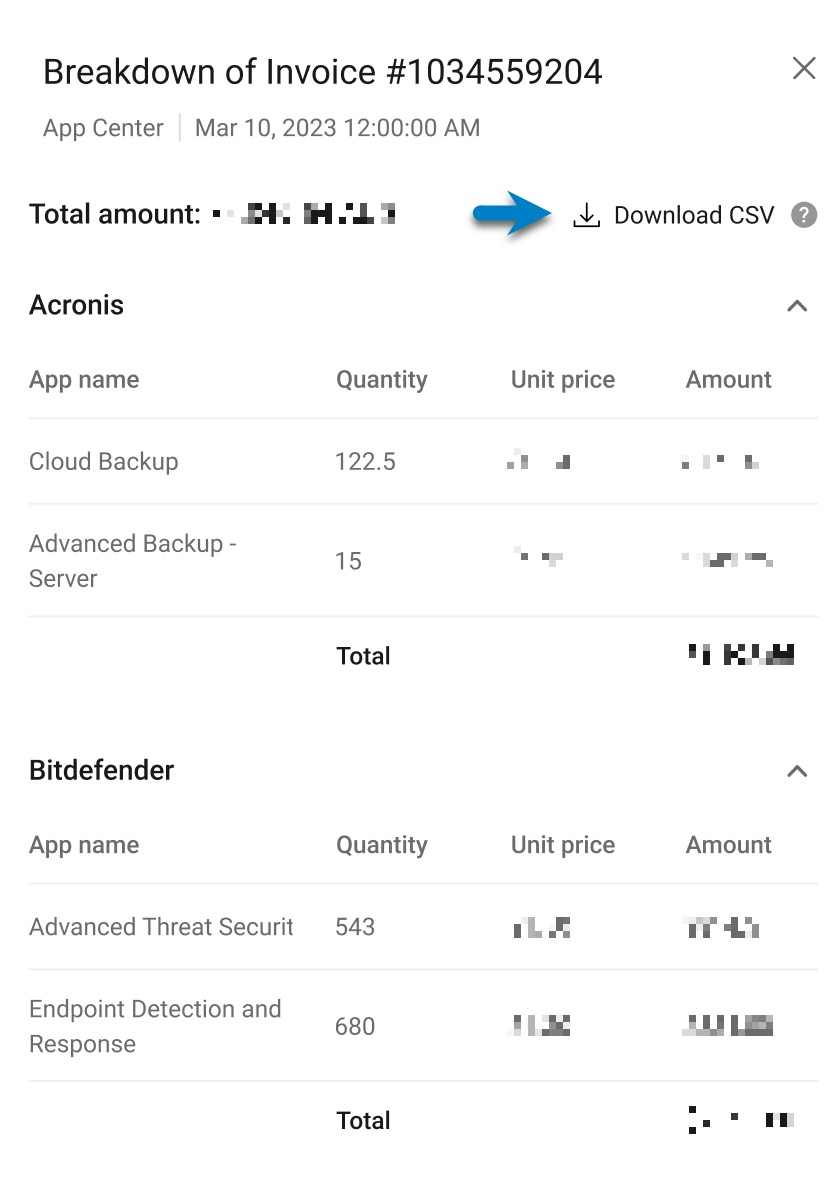
Task: Open the help question mark icon
Action: (804, 215)
